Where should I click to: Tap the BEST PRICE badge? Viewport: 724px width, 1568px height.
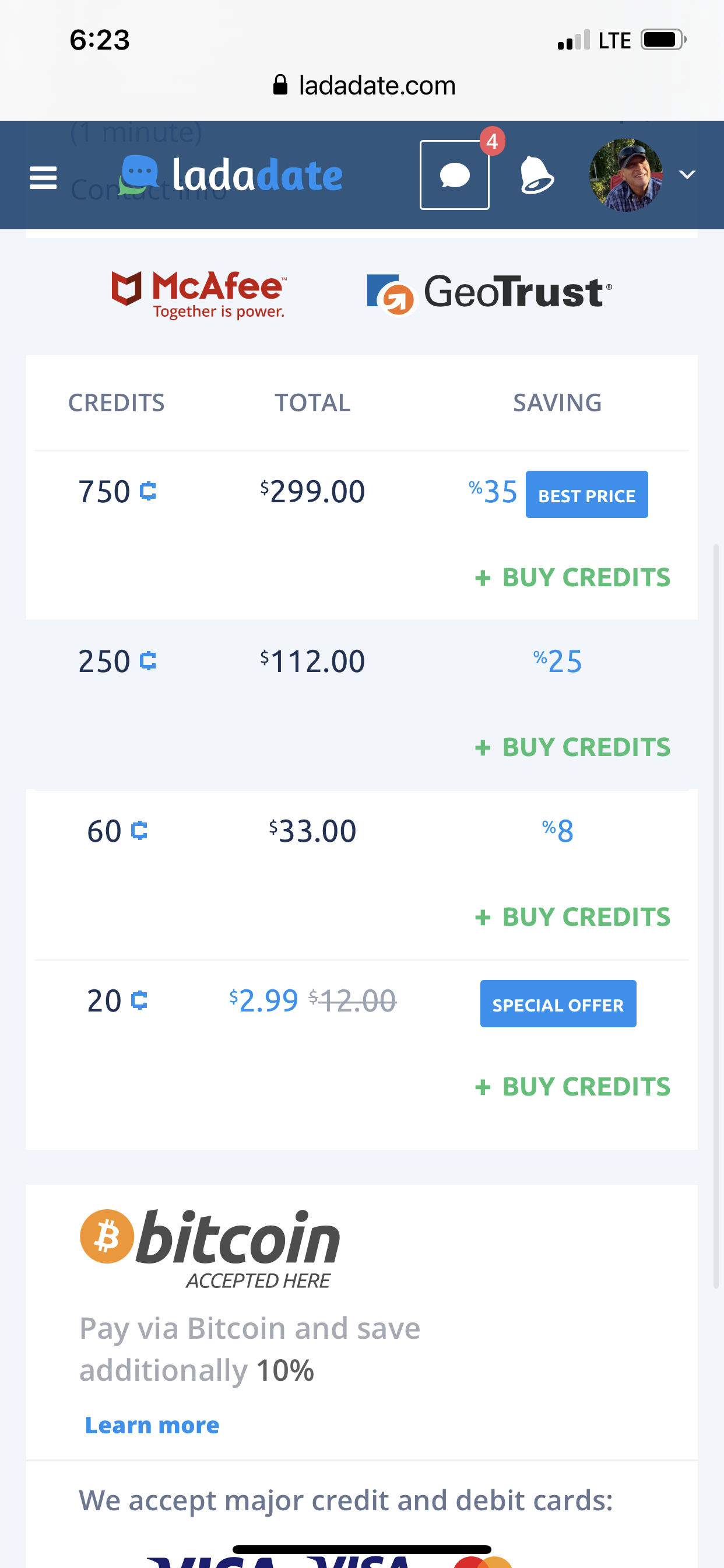(x=586, y=495)
